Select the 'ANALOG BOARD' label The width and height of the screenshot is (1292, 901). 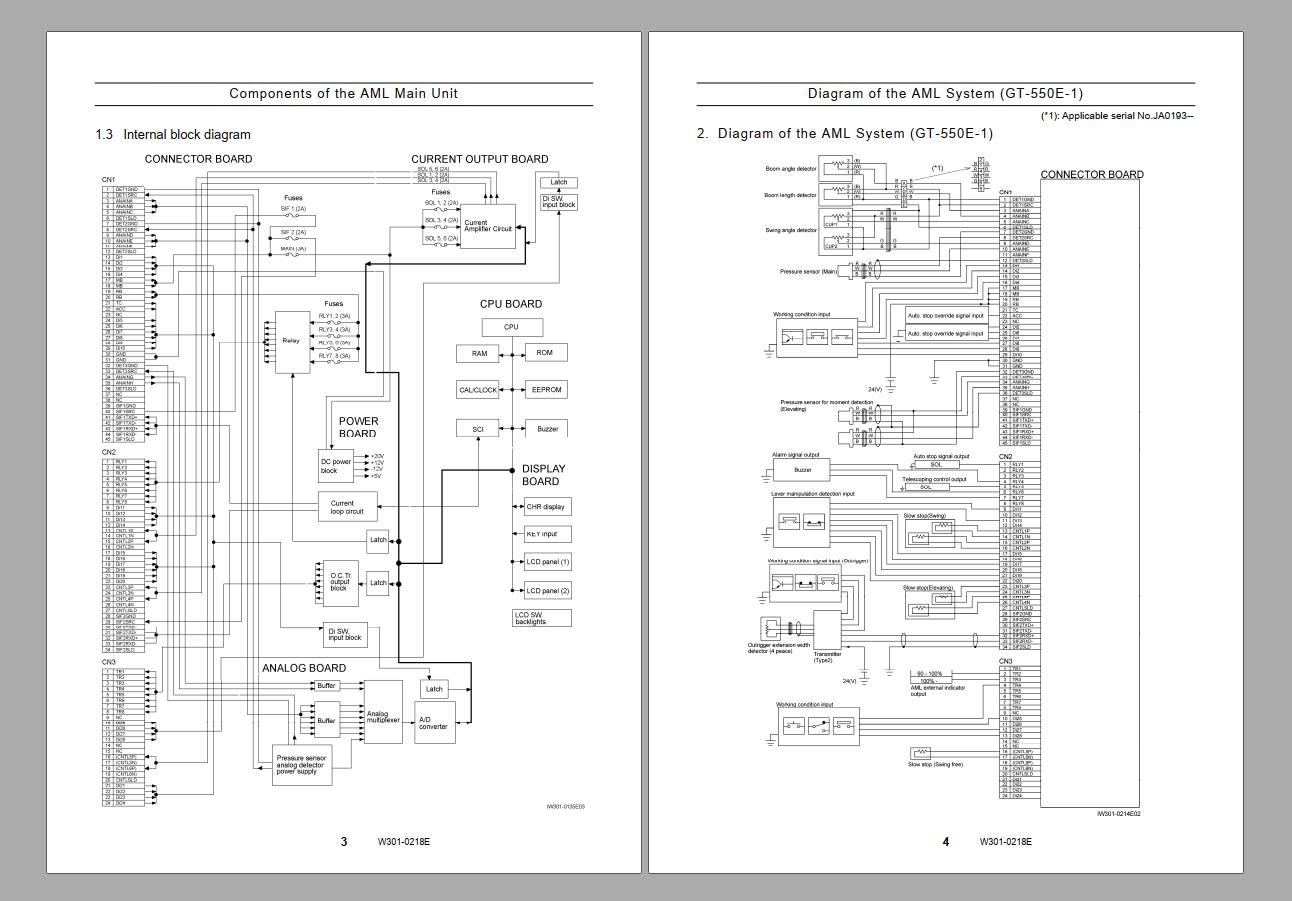[x=304, y=668]
